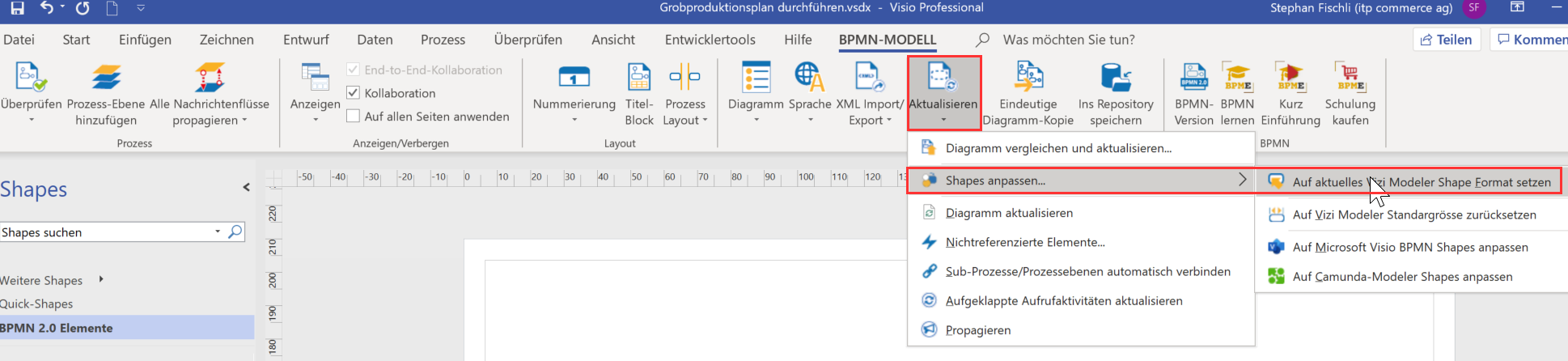
Task: Click Eindeutige Diagramm-Kopie icon
Action: pos(1028,77)
